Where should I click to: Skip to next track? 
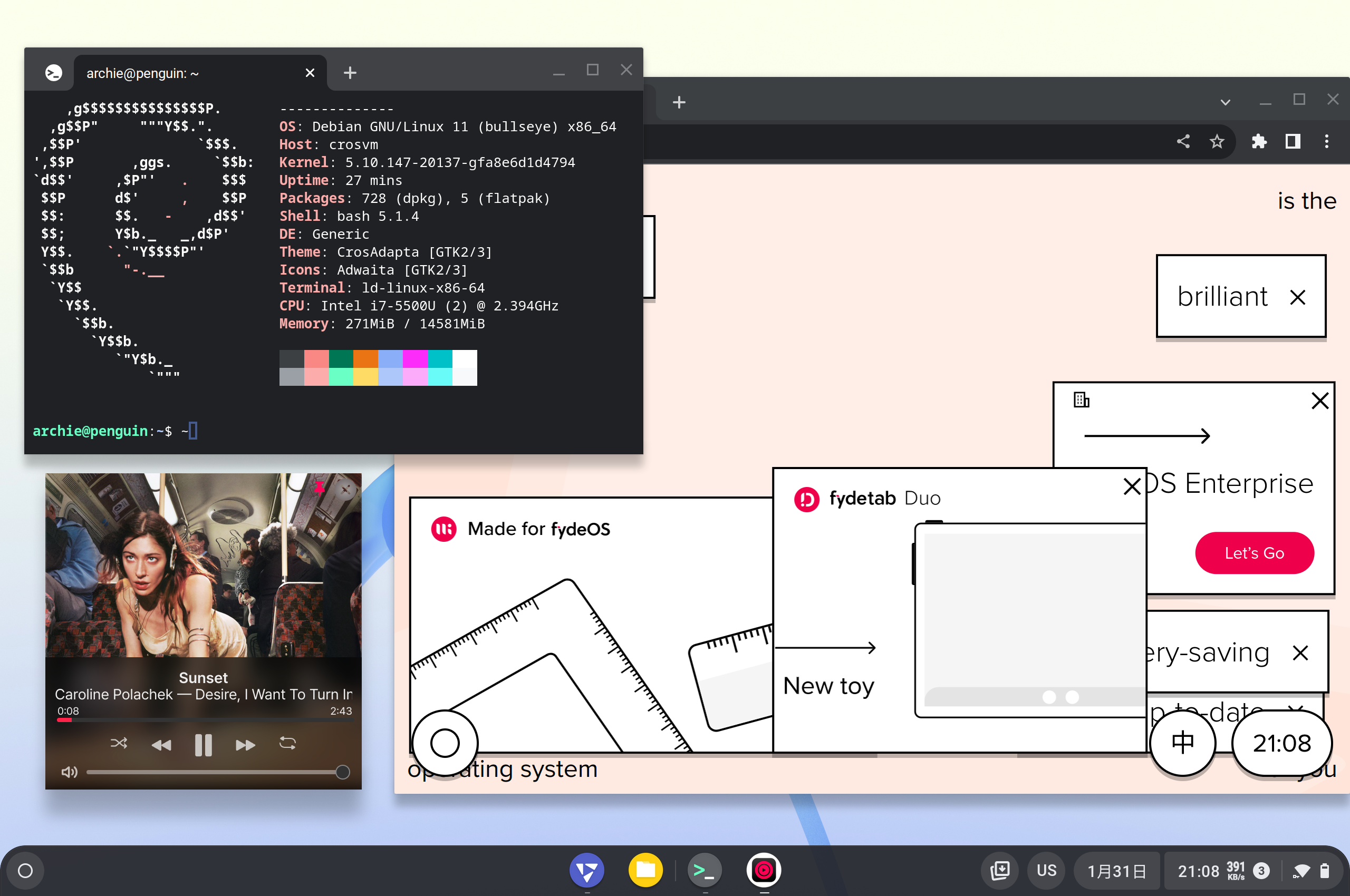[x=245, y=745]
